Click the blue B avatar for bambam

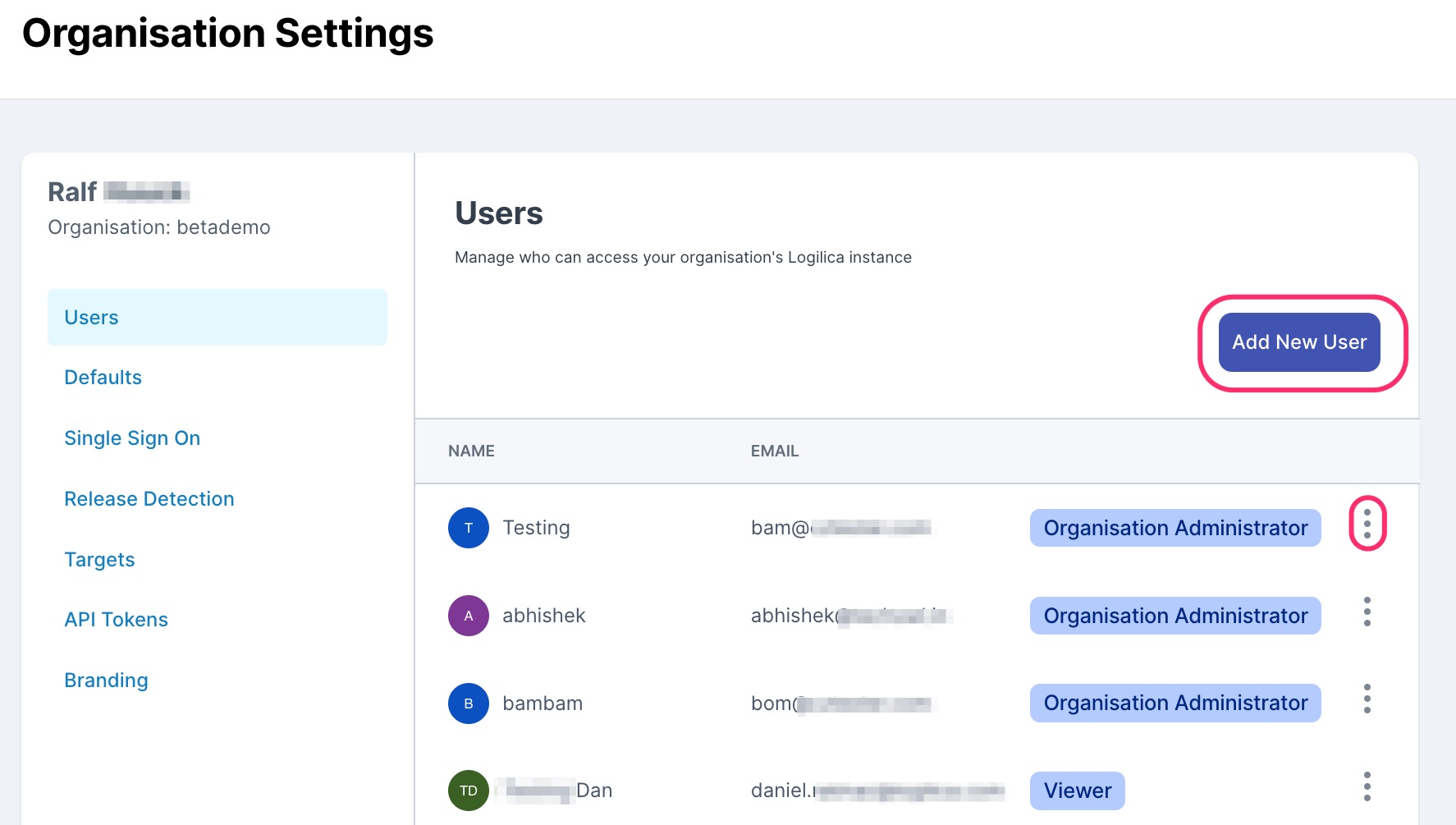469,704
